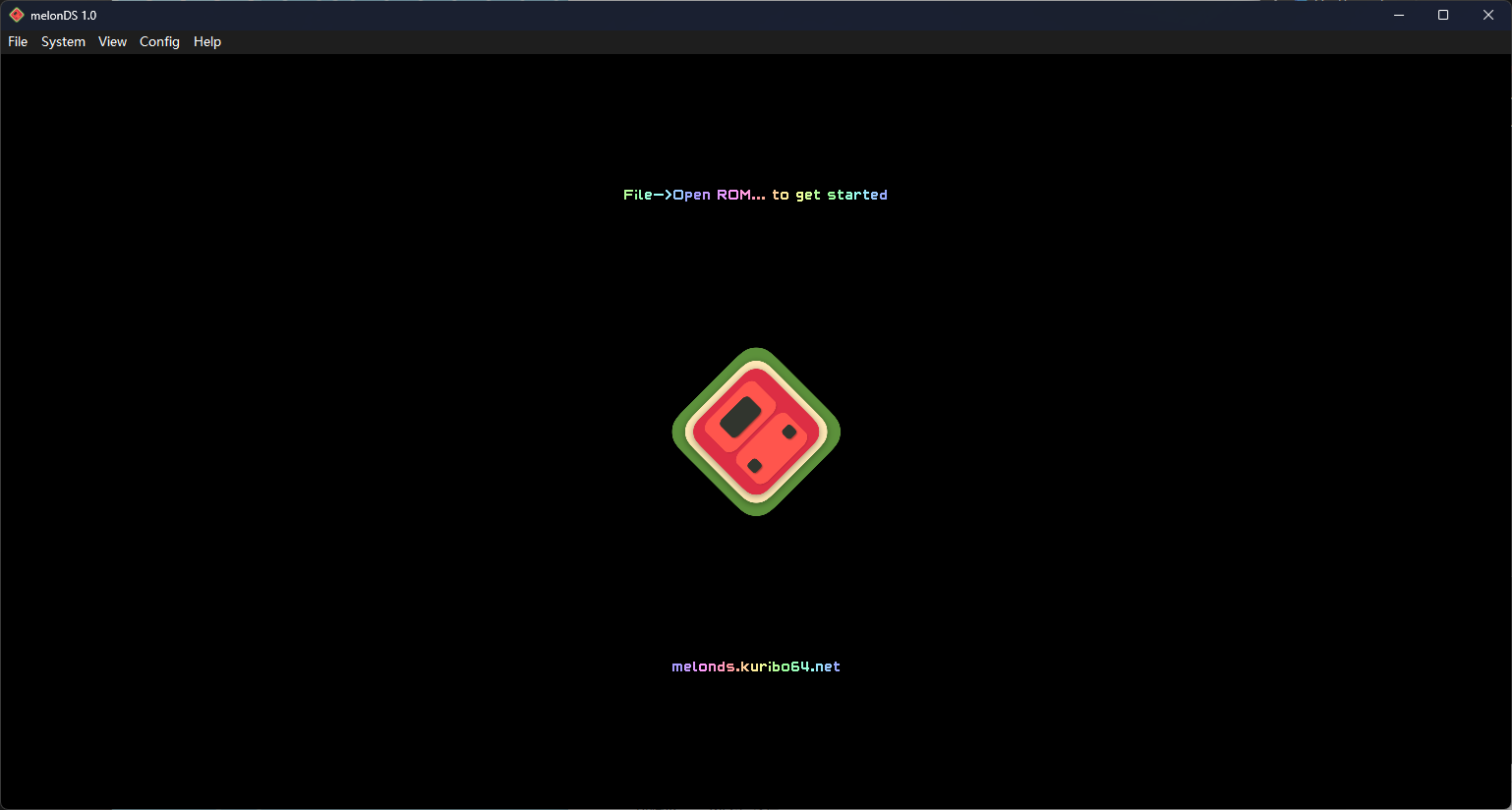Show the Help menu
Image resolution: width=1512 pixels, height=810 pixels.
207,41
